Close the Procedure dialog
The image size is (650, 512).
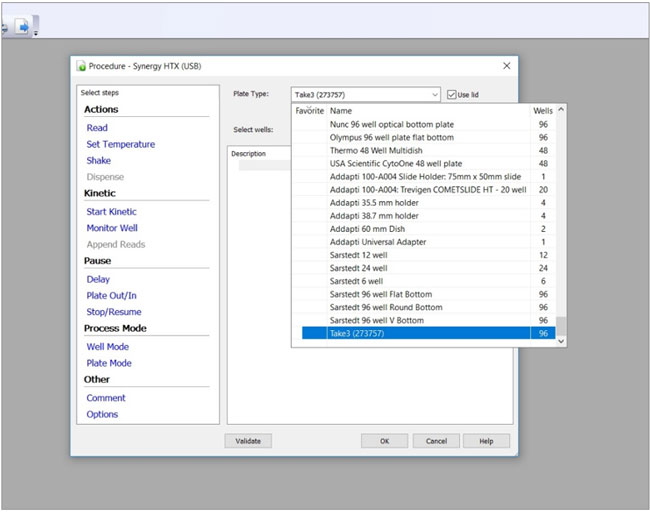click(x=506, y=66)
